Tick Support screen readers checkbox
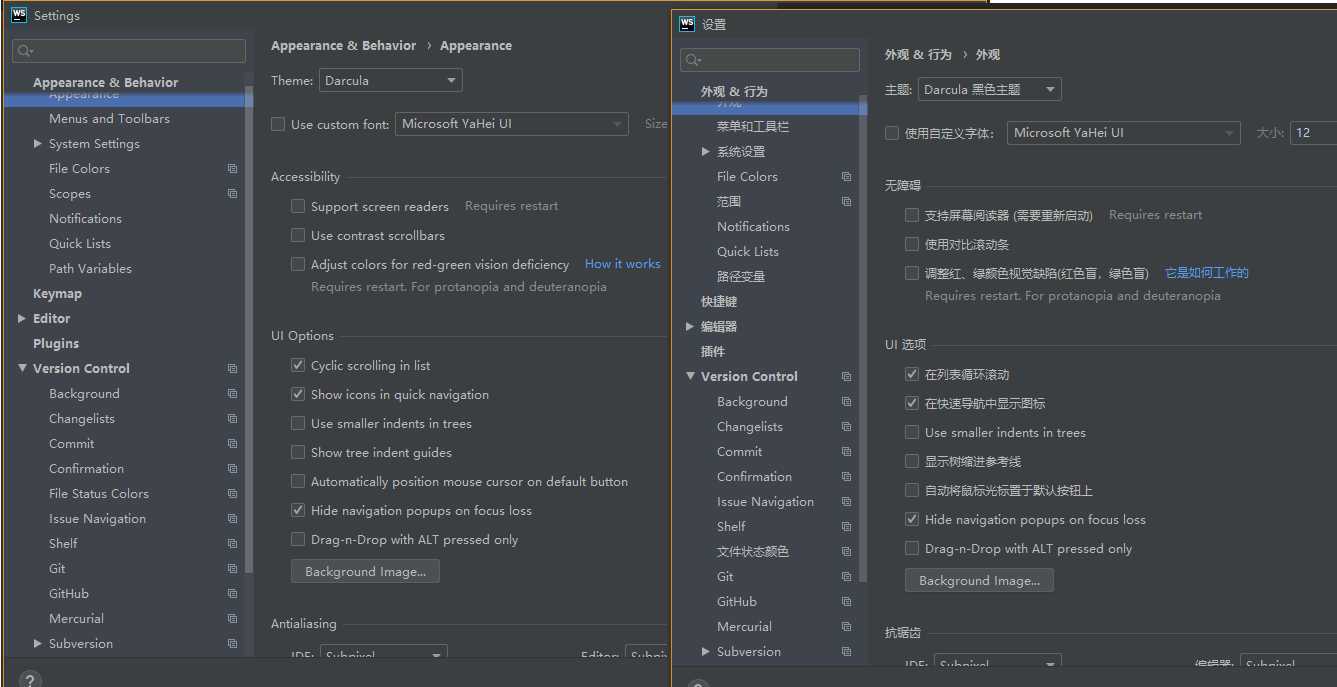The image size is (1337, 687). 298,206
